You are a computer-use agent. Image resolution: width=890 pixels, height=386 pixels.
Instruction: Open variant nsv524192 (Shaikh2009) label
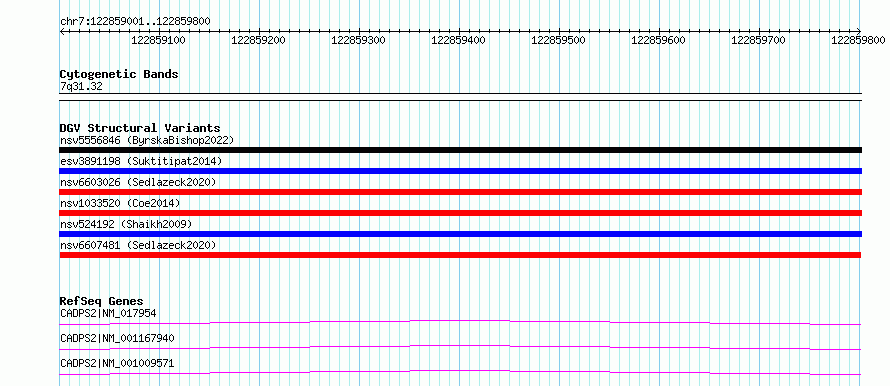(126, 224)
